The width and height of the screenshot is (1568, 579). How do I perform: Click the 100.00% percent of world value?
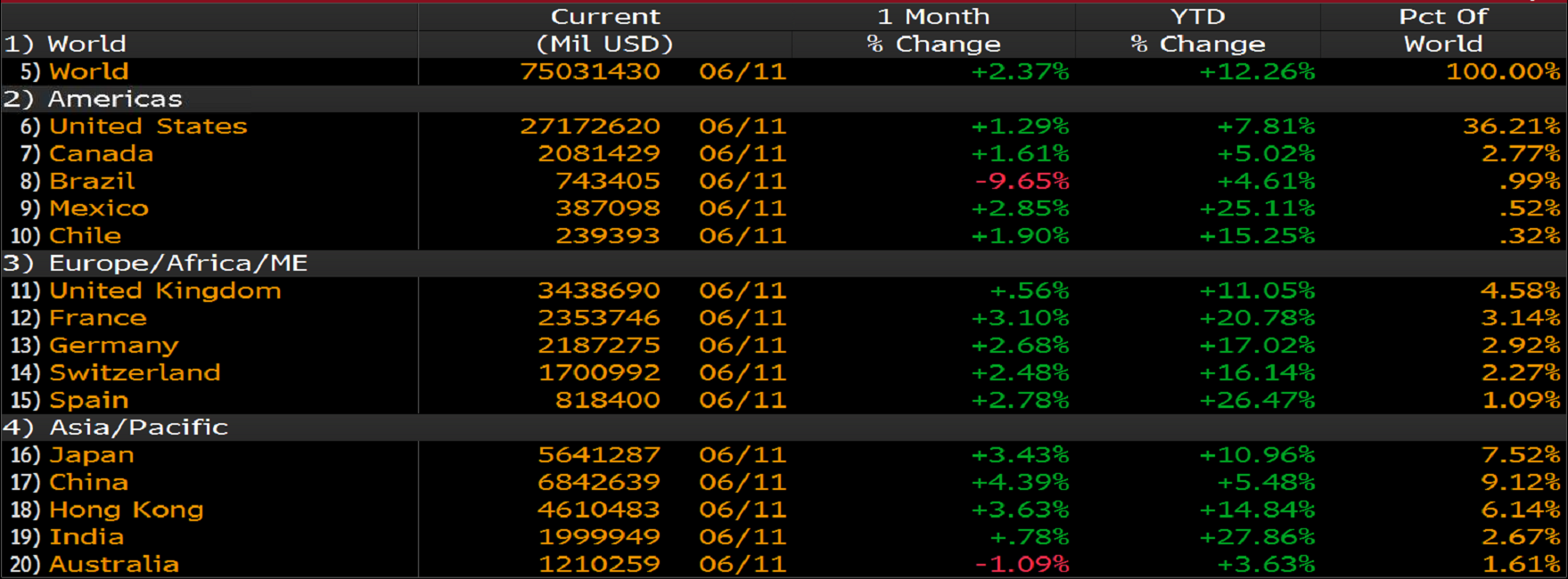[1504, 71]
